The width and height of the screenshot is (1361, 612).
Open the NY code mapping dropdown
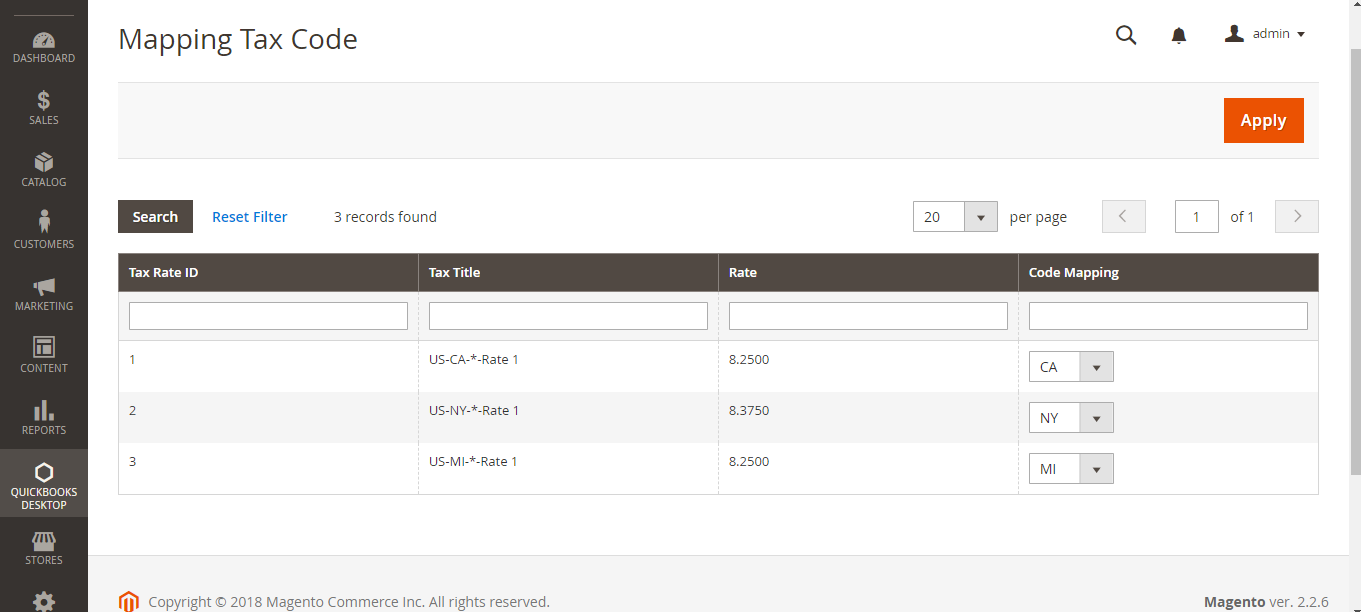[1071, 418]
